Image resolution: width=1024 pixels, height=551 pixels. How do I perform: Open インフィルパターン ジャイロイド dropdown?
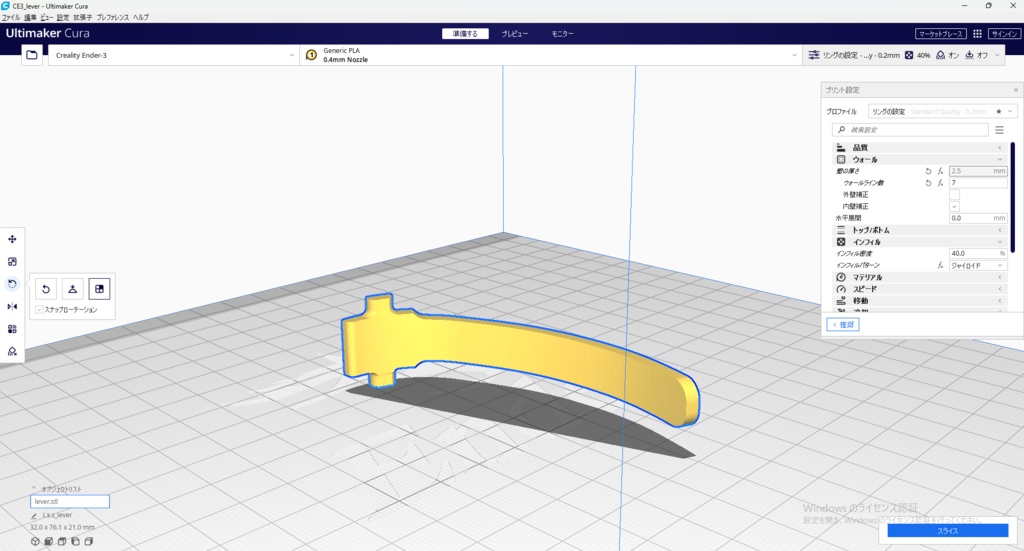pos(978,265)
